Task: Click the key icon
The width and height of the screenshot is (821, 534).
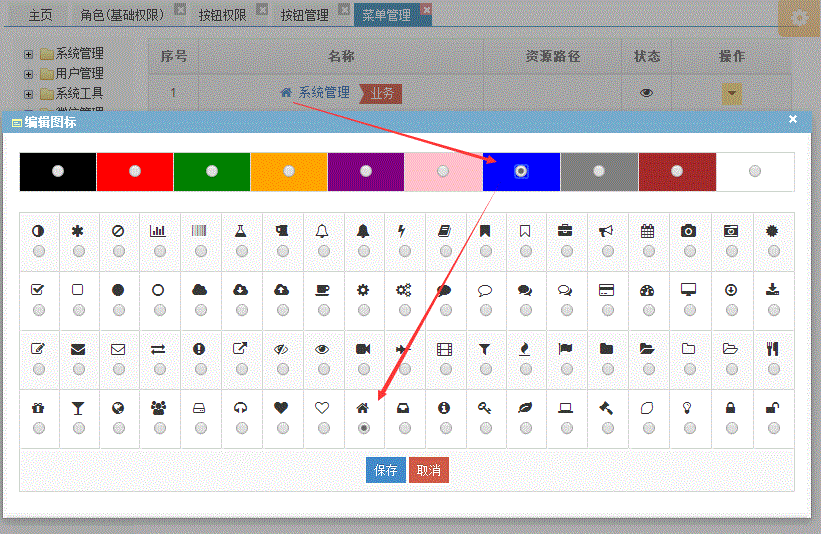Action: (x=484, y=408)
